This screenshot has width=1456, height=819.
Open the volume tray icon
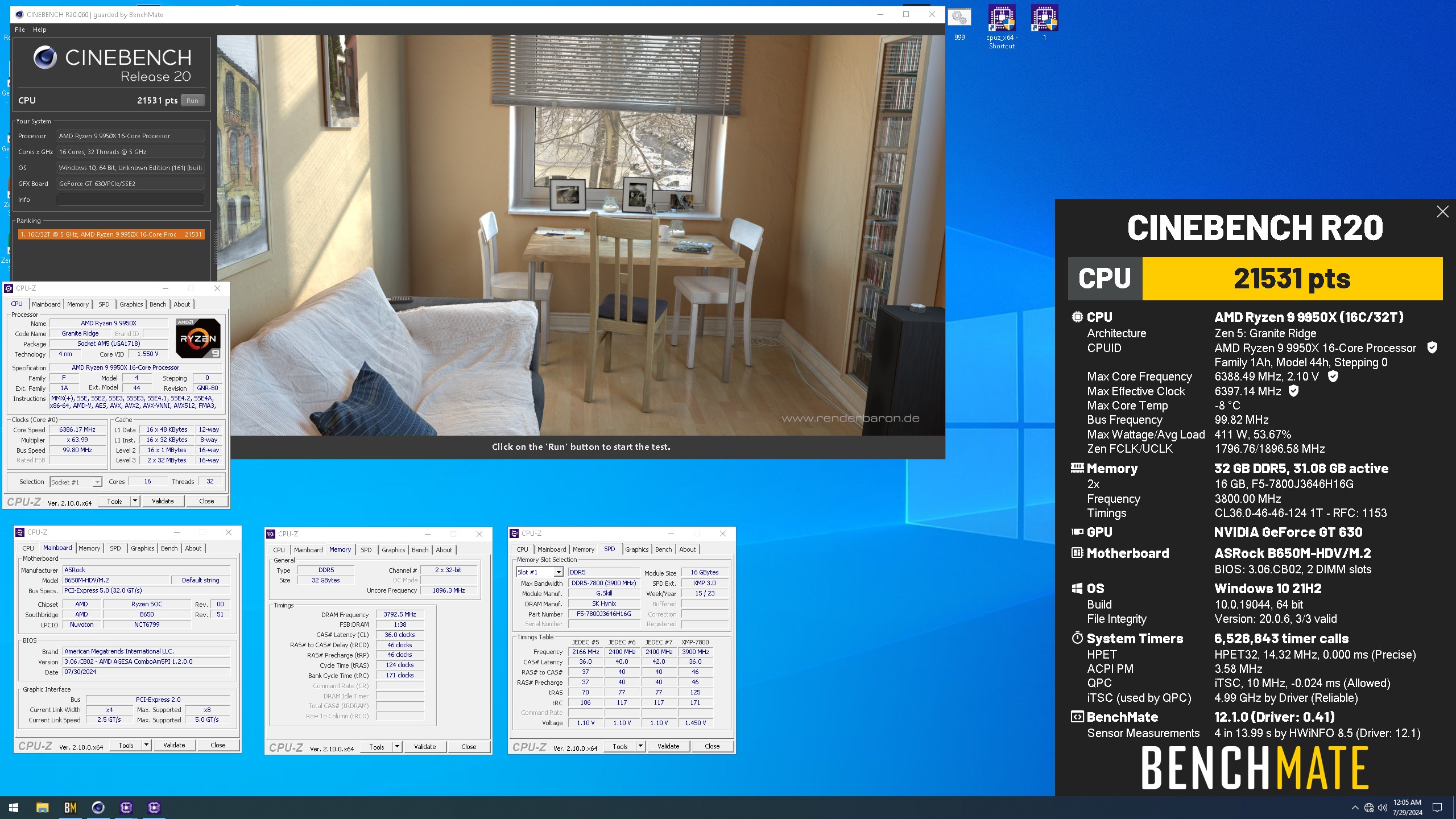click(x=1383, y=808)
